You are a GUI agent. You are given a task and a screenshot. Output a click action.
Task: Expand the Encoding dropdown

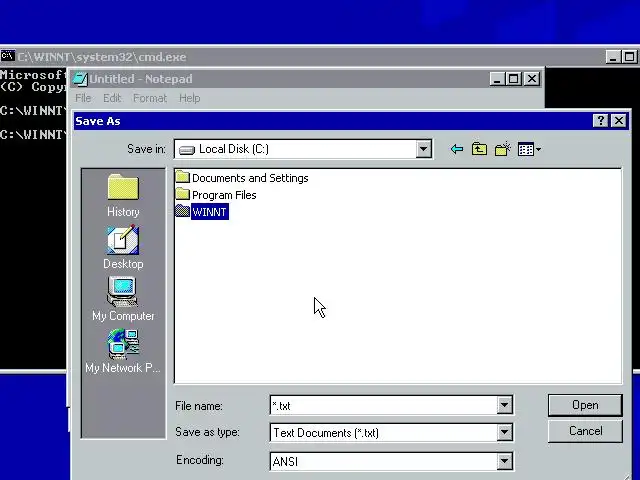[504, 461]
